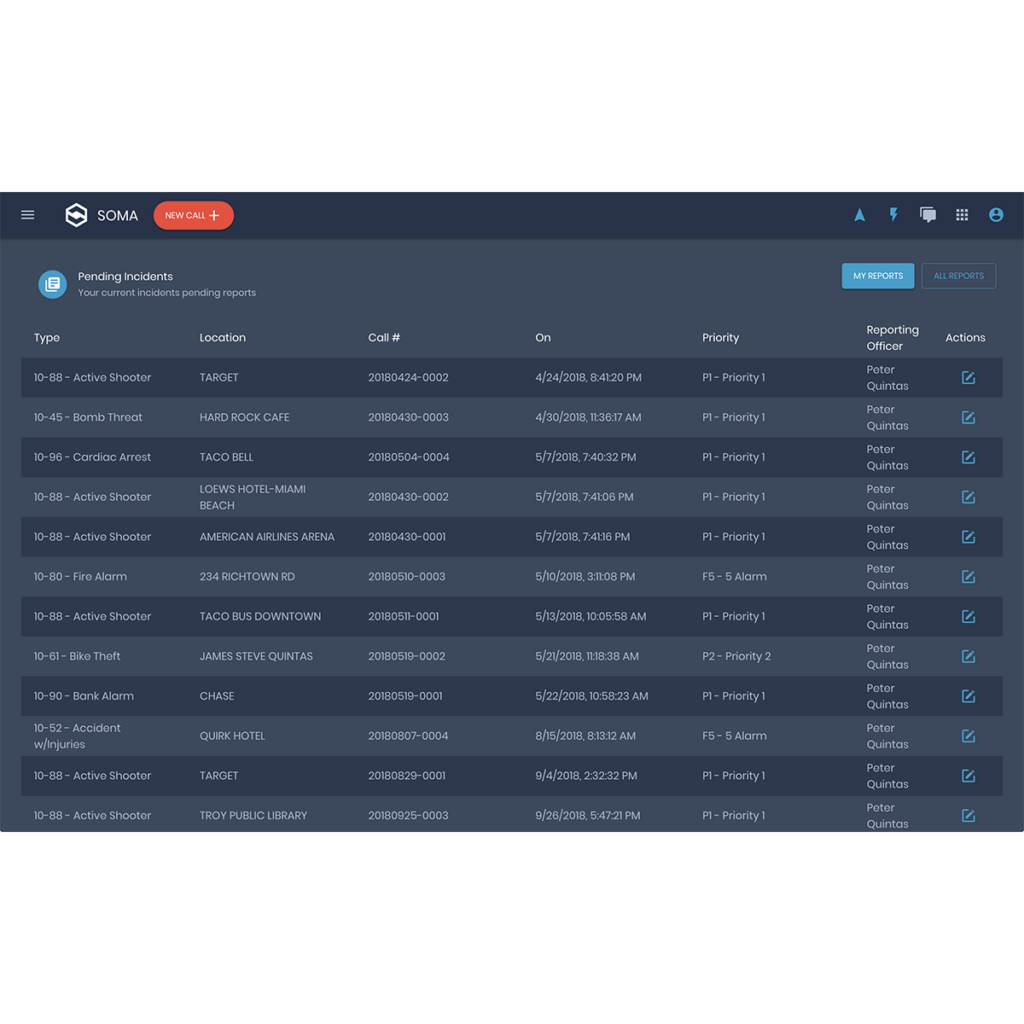The height and width of the screenshot is (1024, 1024).
Task: Edit report for Loews Hotel-Miami Beach incident
Action: [x=968, y=497]
